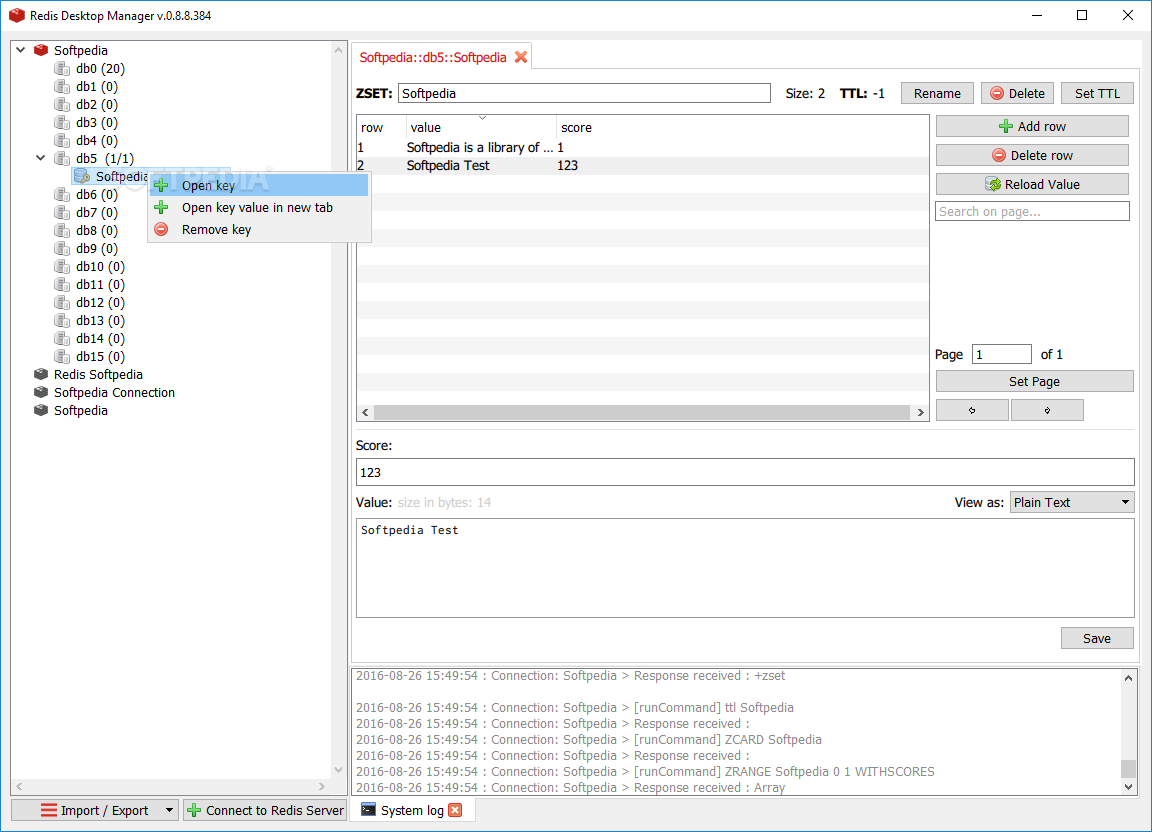This screenshot has width=1152, height=832.
Task: Go to next page with right arrow button
Action: point(1047,410)
